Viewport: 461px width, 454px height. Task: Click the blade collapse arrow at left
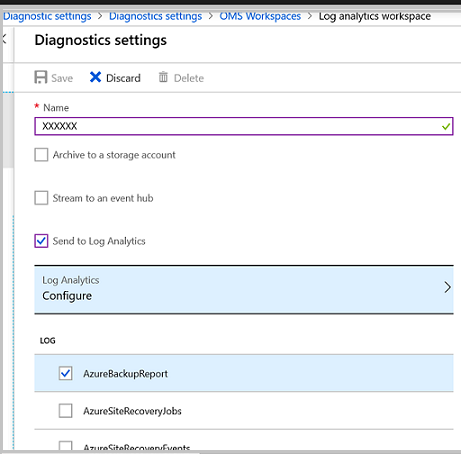pos(4,39)
